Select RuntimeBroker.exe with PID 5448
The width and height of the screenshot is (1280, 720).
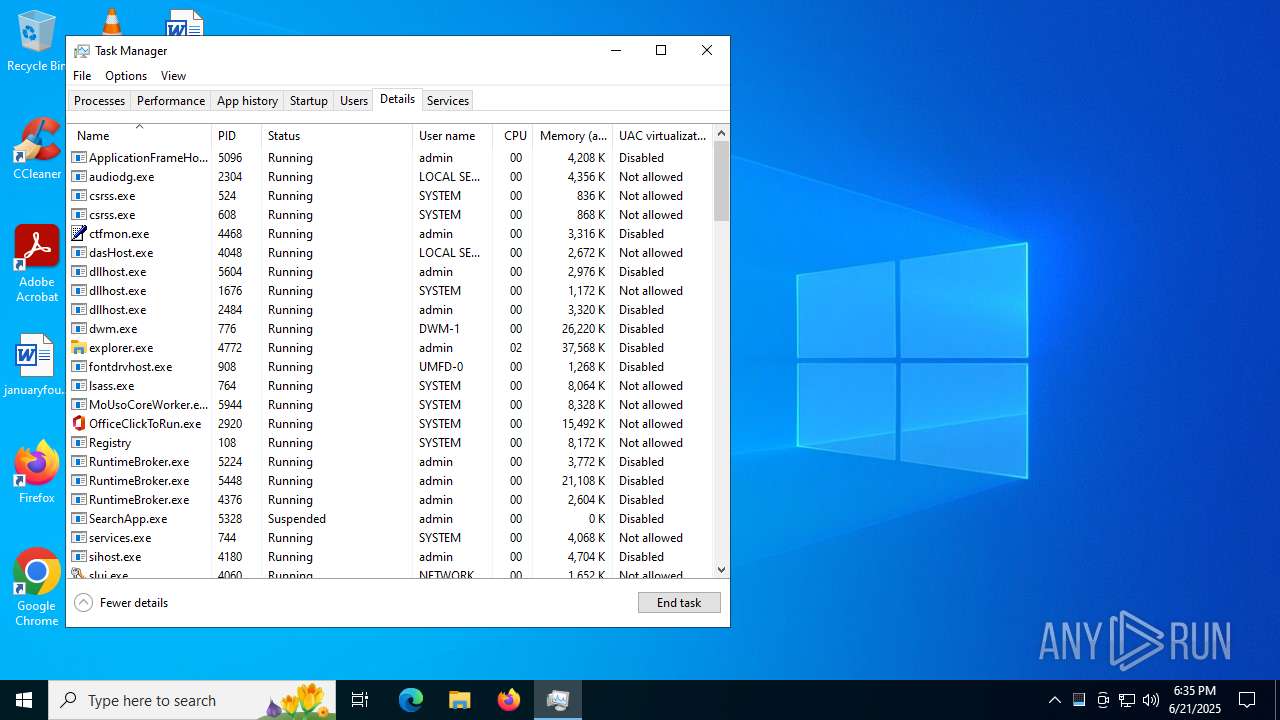point(390,481)
